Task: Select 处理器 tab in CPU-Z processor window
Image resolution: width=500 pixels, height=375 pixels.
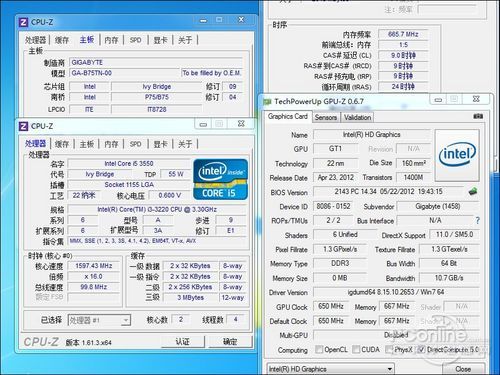Action: [35, 144]
